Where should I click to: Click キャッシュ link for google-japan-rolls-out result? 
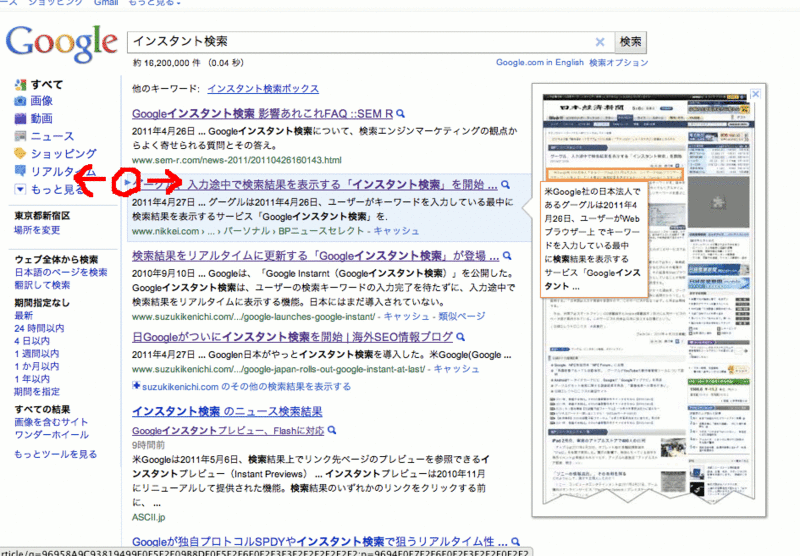point(457,369)
